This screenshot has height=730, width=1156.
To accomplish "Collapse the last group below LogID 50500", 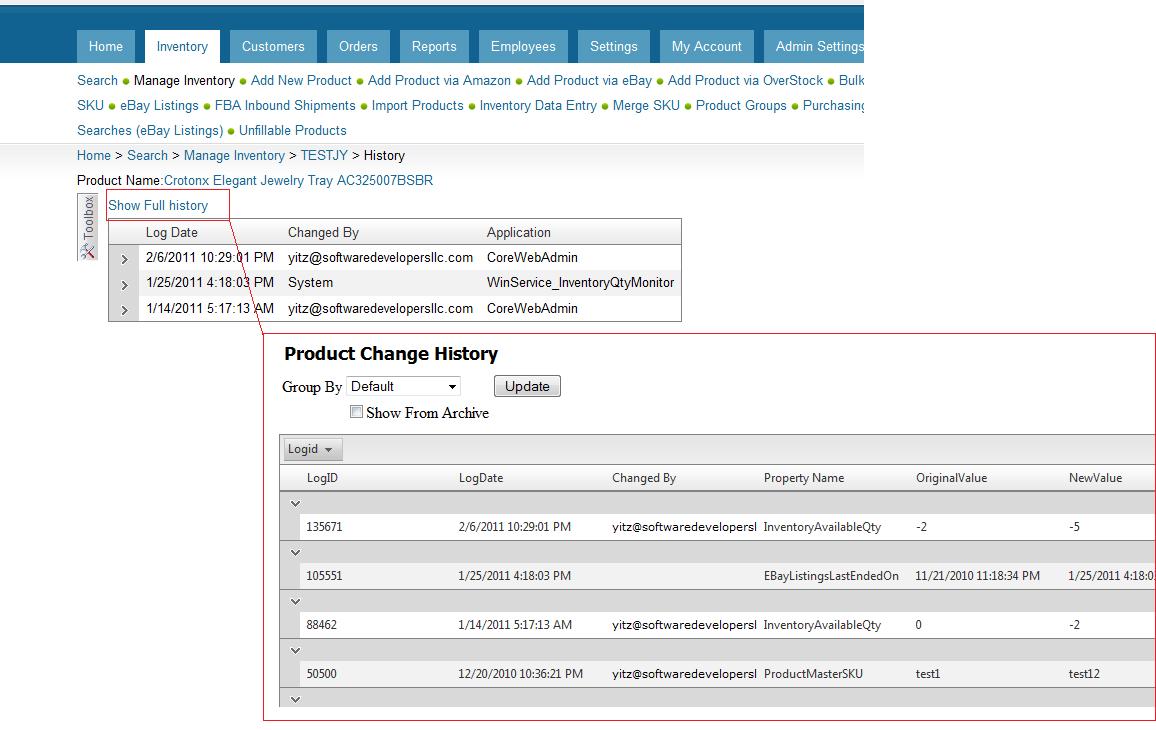I will click(x=296, y=699).
